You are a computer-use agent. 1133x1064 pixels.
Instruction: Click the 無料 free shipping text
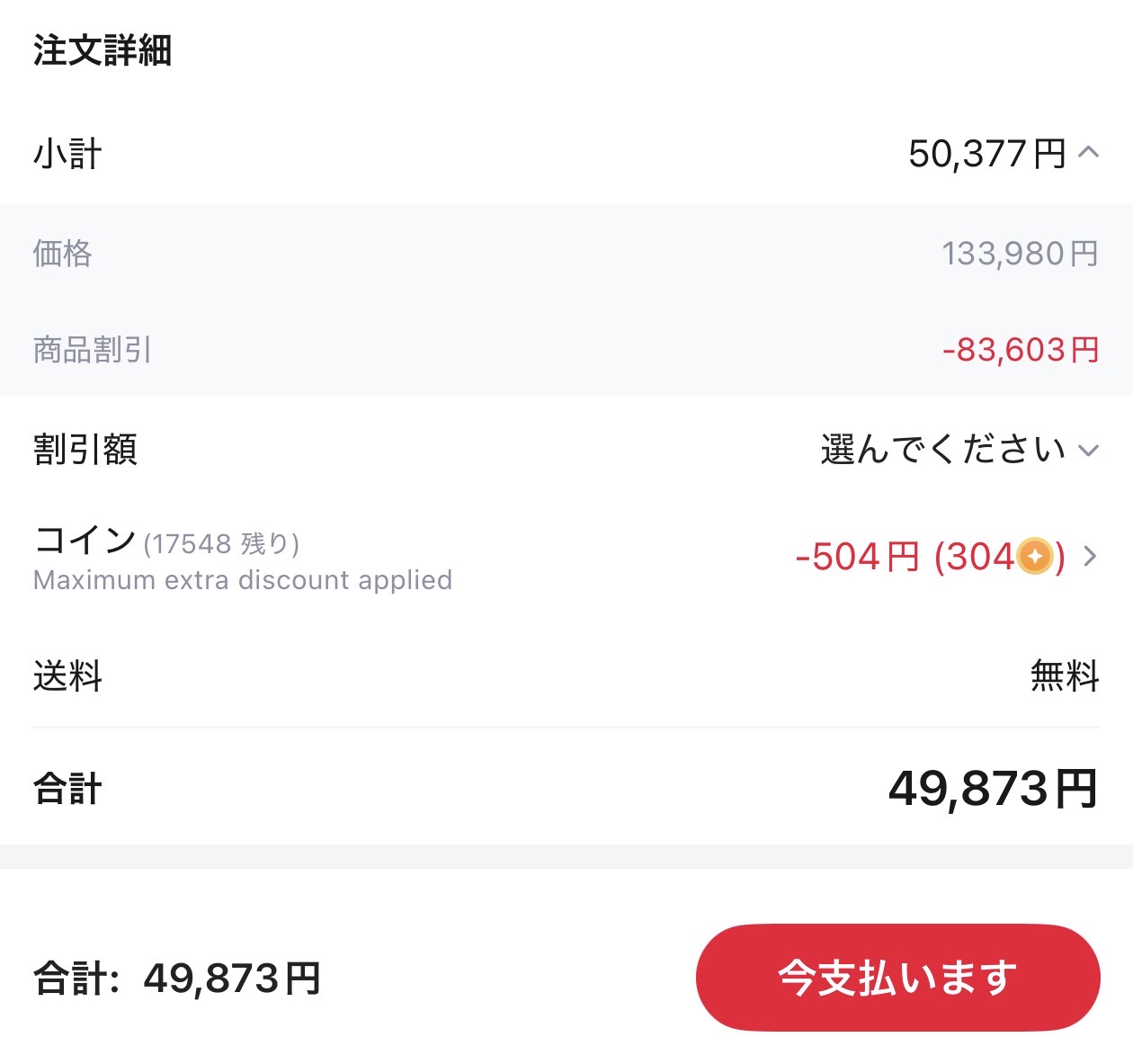click(1065, 675)
